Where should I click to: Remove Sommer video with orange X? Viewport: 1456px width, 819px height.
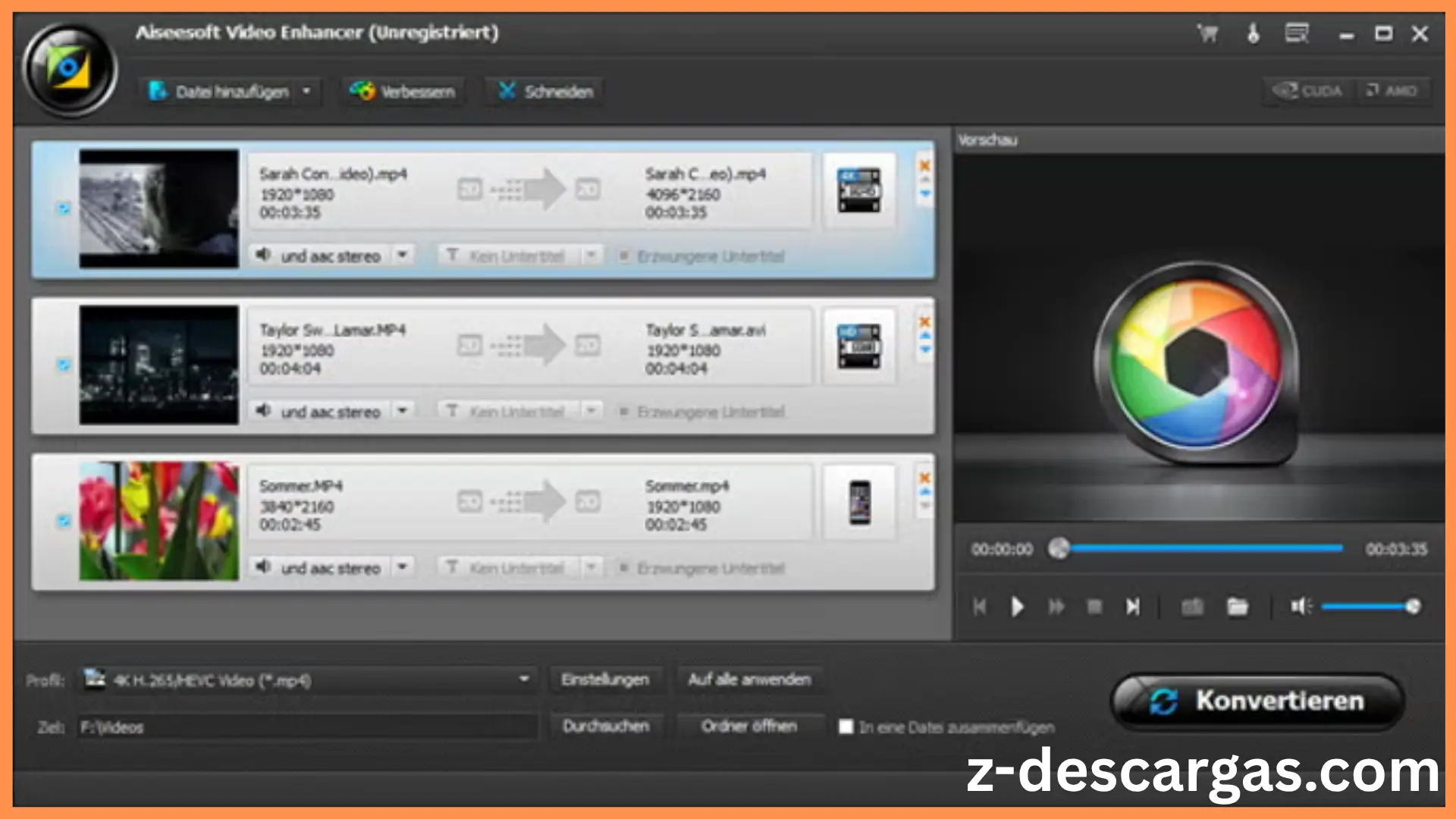[x=924, y=478]
